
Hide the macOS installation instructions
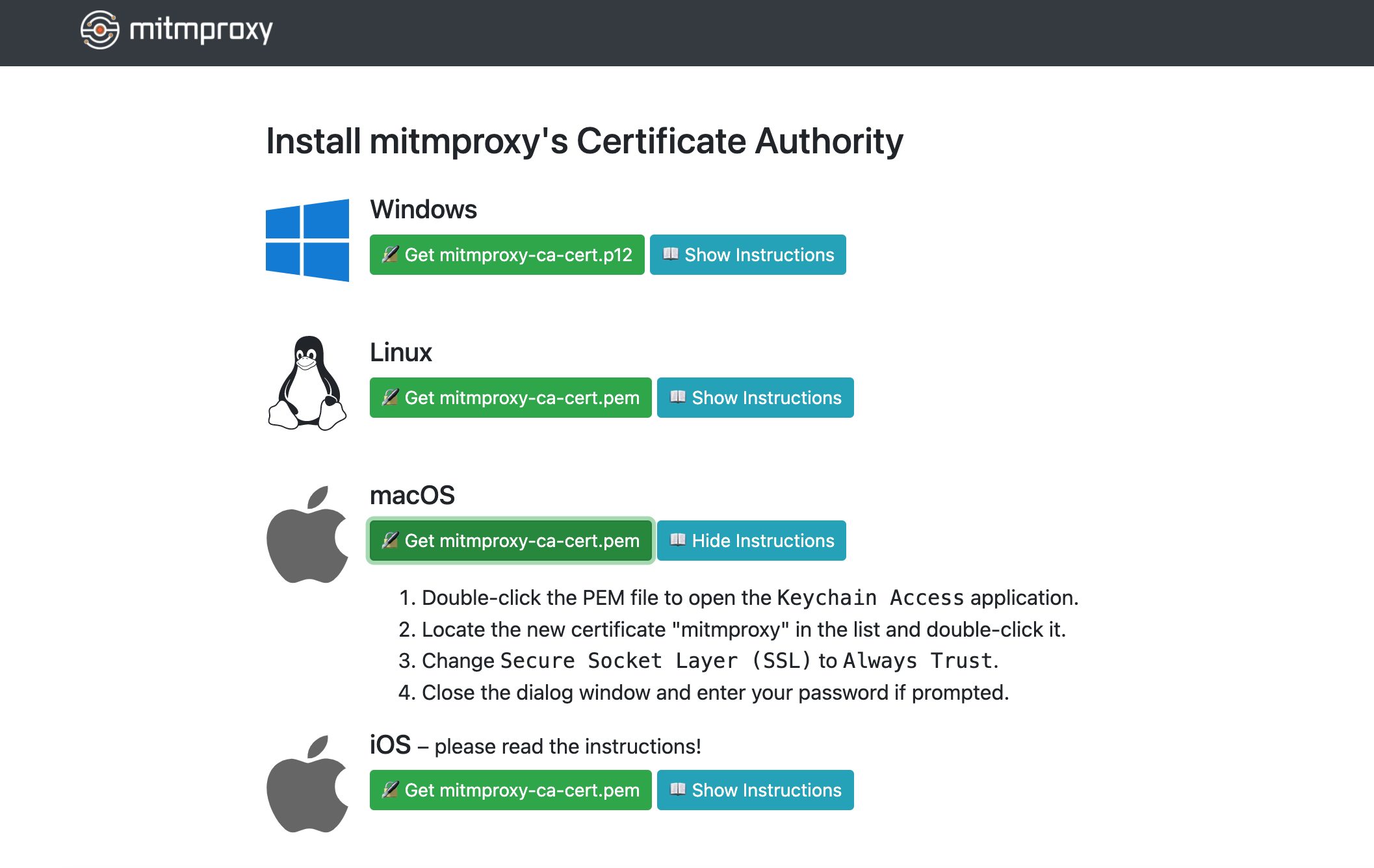[751, 540]
